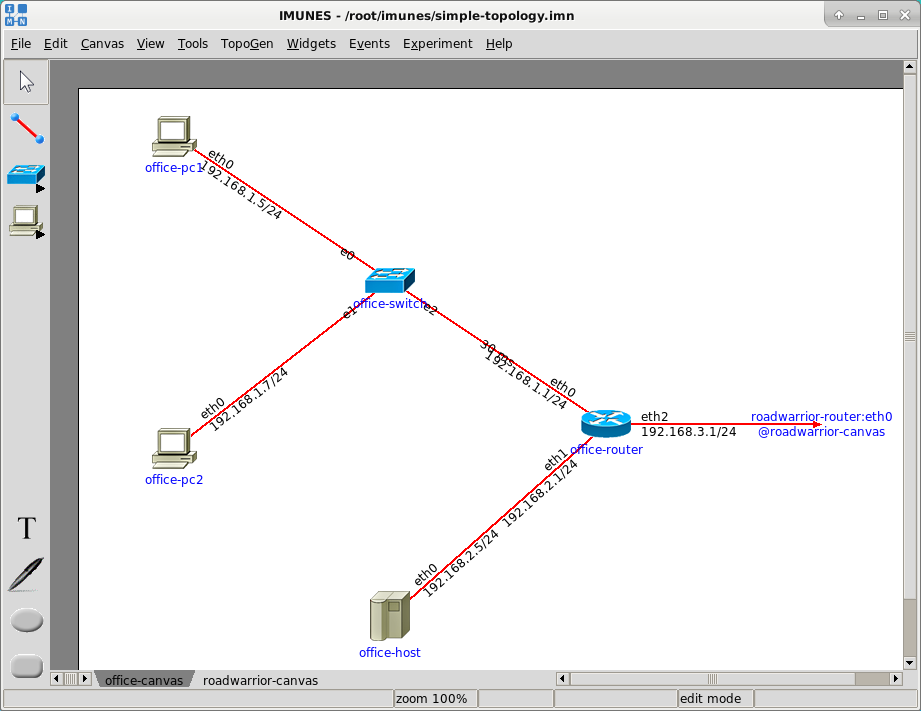Click the office-switch node label

coord(389,304)
